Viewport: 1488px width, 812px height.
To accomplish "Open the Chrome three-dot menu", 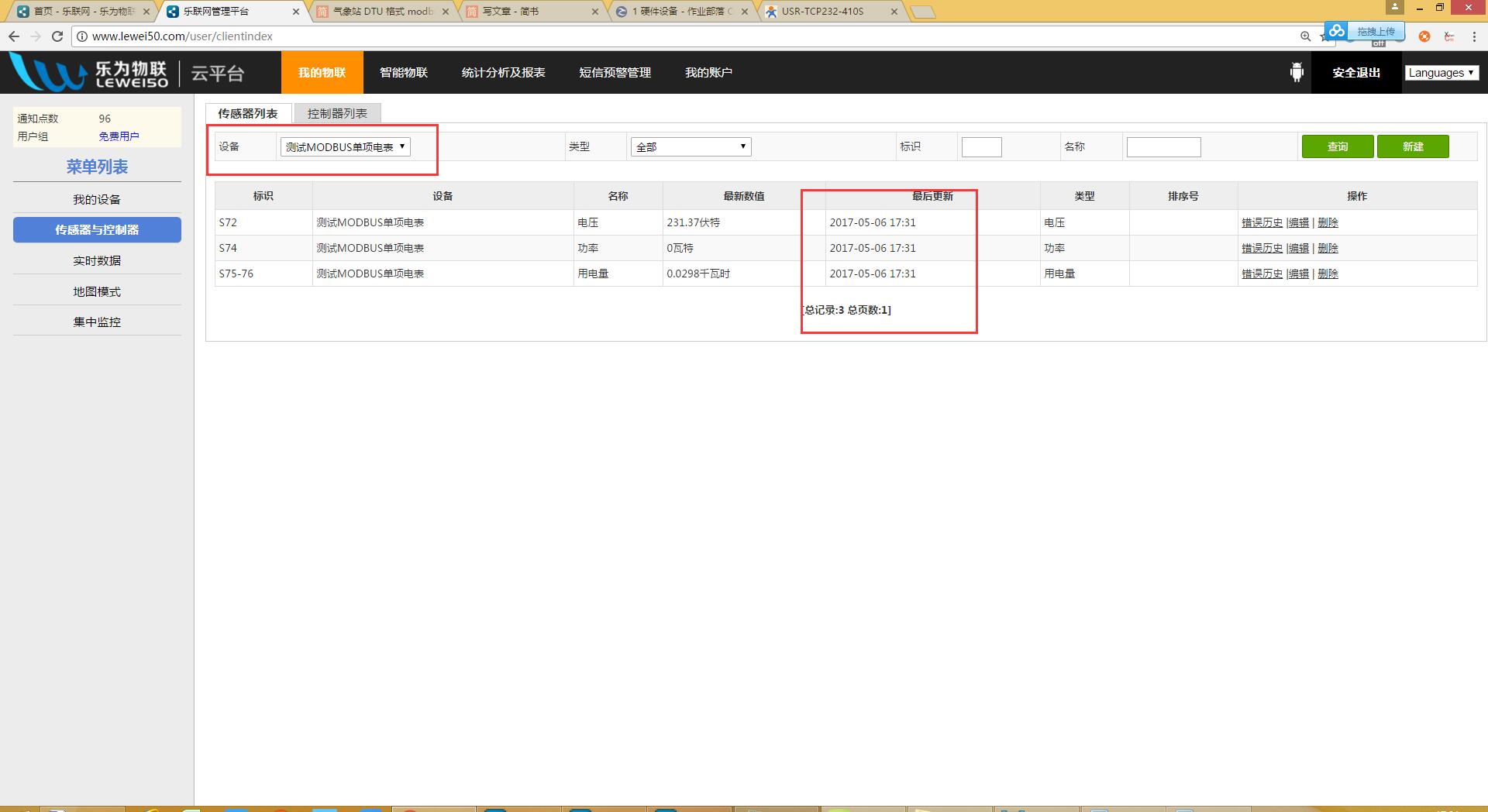I will [1474, 36].
